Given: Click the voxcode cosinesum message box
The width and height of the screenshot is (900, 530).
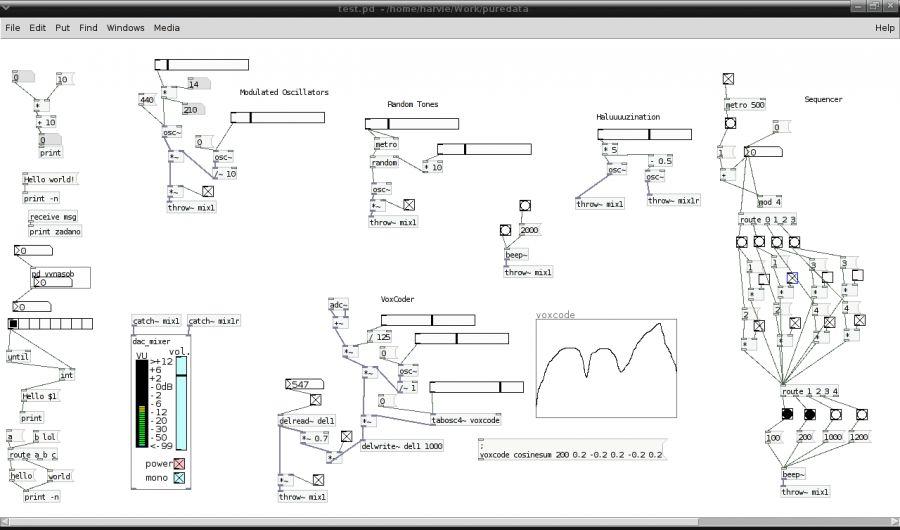Looking at the screenshot, I should [x=570, y=455].
